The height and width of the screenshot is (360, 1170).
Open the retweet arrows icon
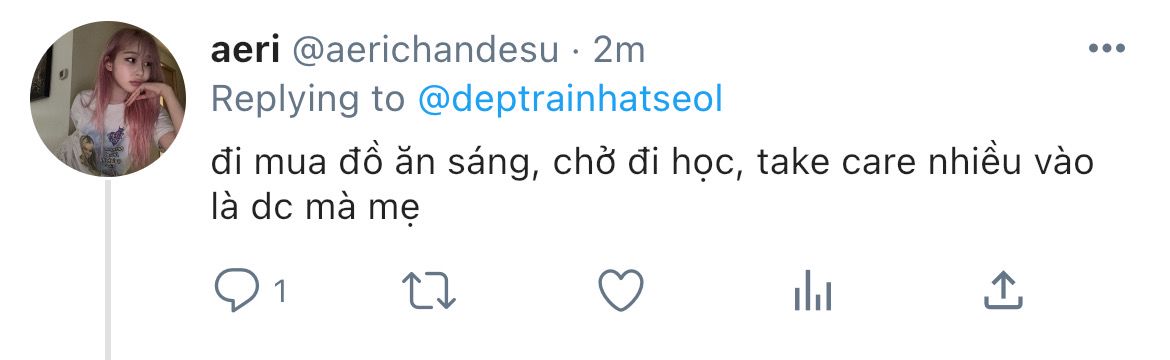[x=429, y=291]
